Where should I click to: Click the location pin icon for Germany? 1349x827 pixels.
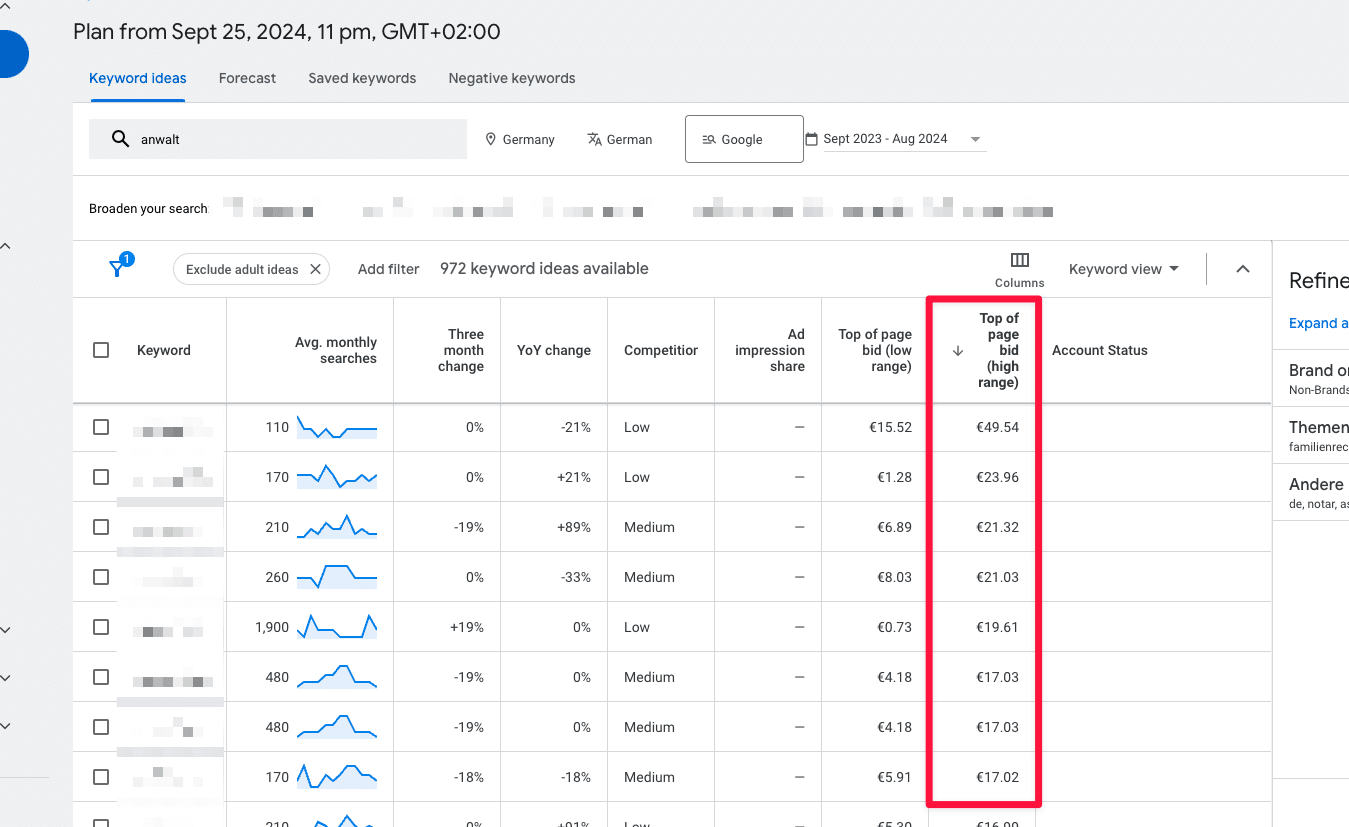point(491,139)
